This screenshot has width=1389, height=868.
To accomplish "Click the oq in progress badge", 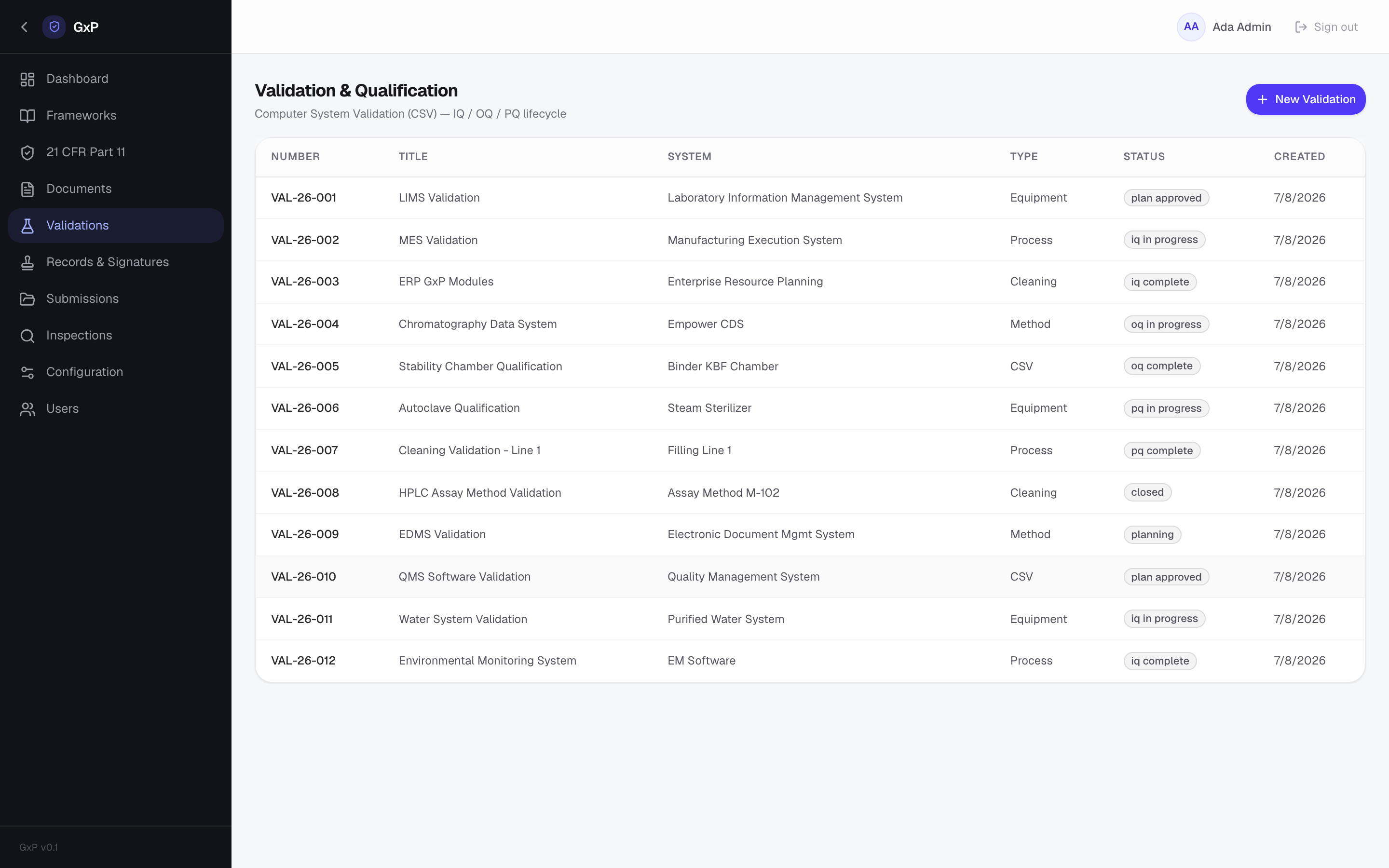I will tap(1166, 325).
